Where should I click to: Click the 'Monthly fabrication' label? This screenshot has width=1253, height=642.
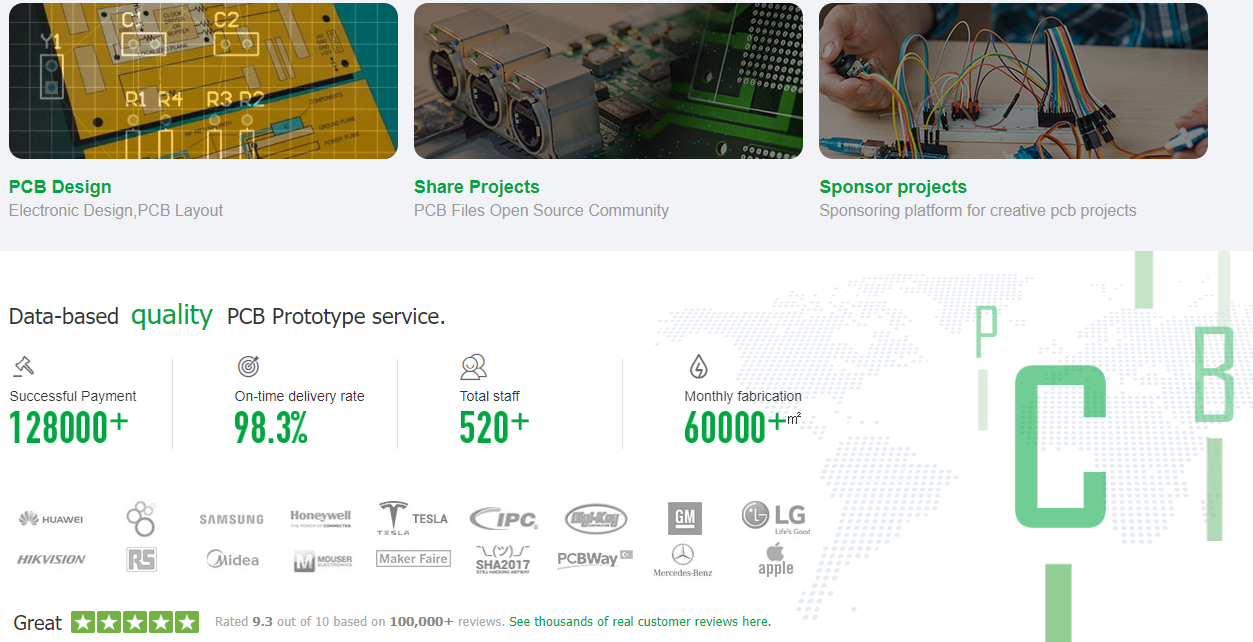click(x=743, y=396)
